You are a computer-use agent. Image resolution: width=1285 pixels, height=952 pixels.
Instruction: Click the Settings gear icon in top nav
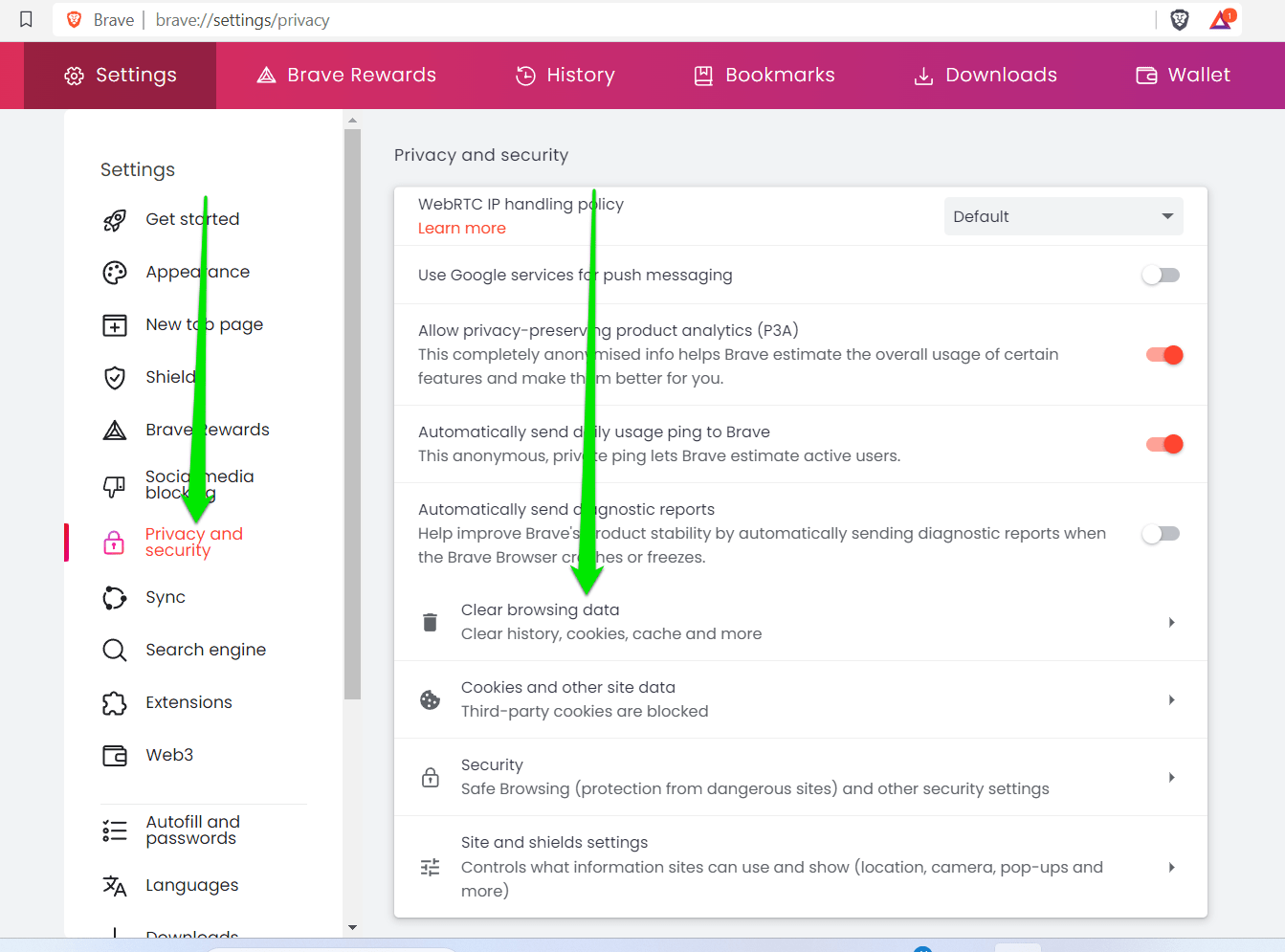pyautogui.click(x=74, y=76)
